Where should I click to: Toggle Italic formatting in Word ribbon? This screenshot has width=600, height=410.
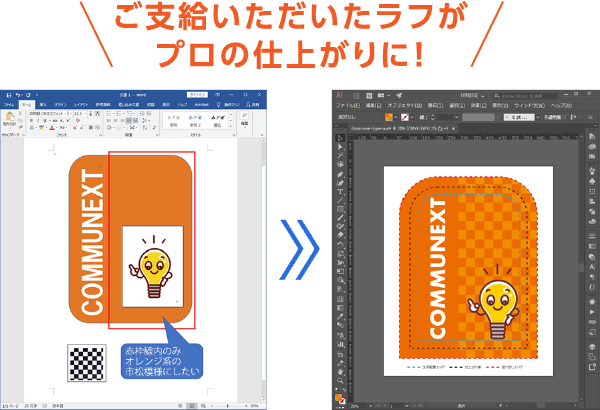(38, 123)
